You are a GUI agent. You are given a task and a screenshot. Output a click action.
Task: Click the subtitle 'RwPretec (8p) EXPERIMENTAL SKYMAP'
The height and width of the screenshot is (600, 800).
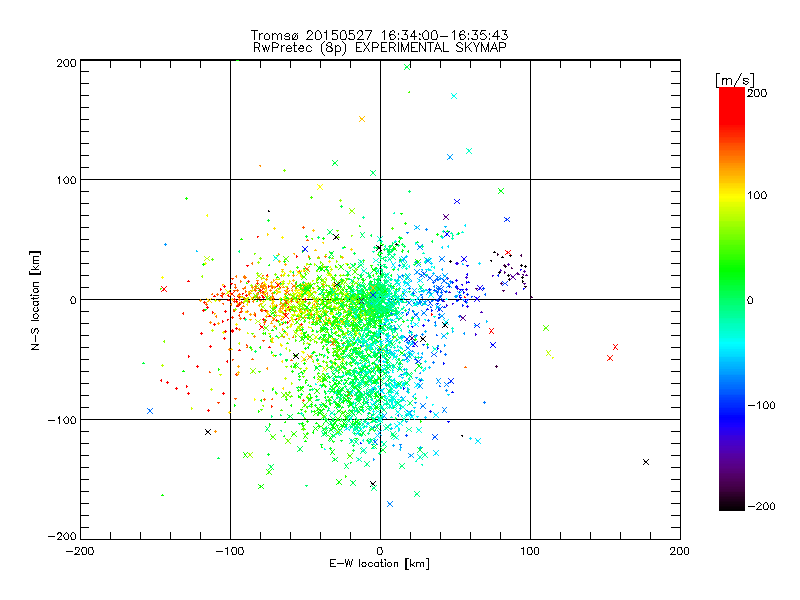coord(380,48)
